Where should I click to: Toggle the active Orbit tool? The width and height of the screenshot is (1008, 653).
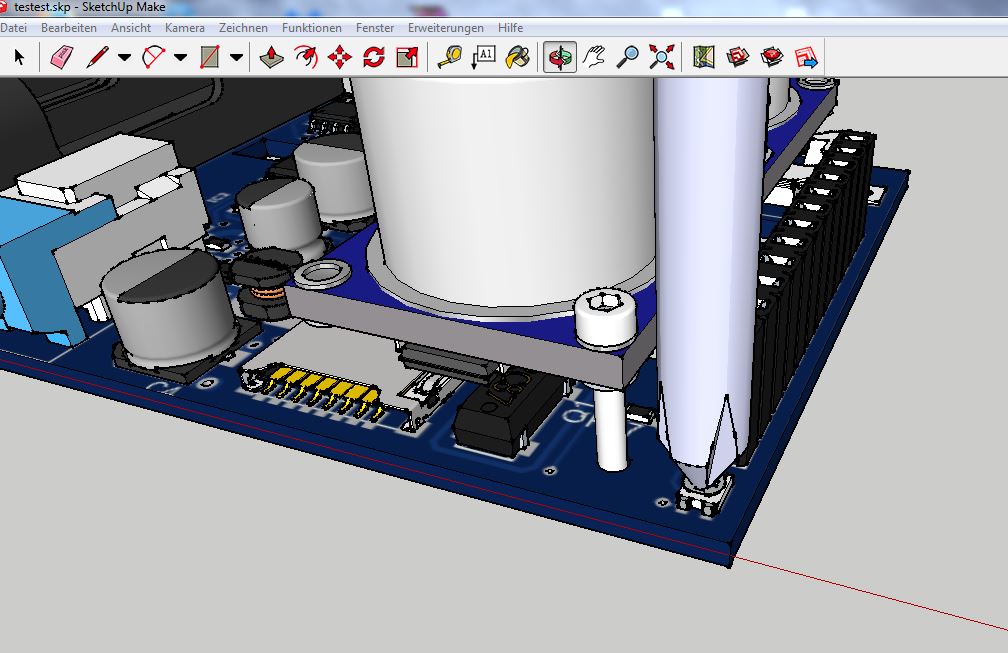click(x=560, y=57)
